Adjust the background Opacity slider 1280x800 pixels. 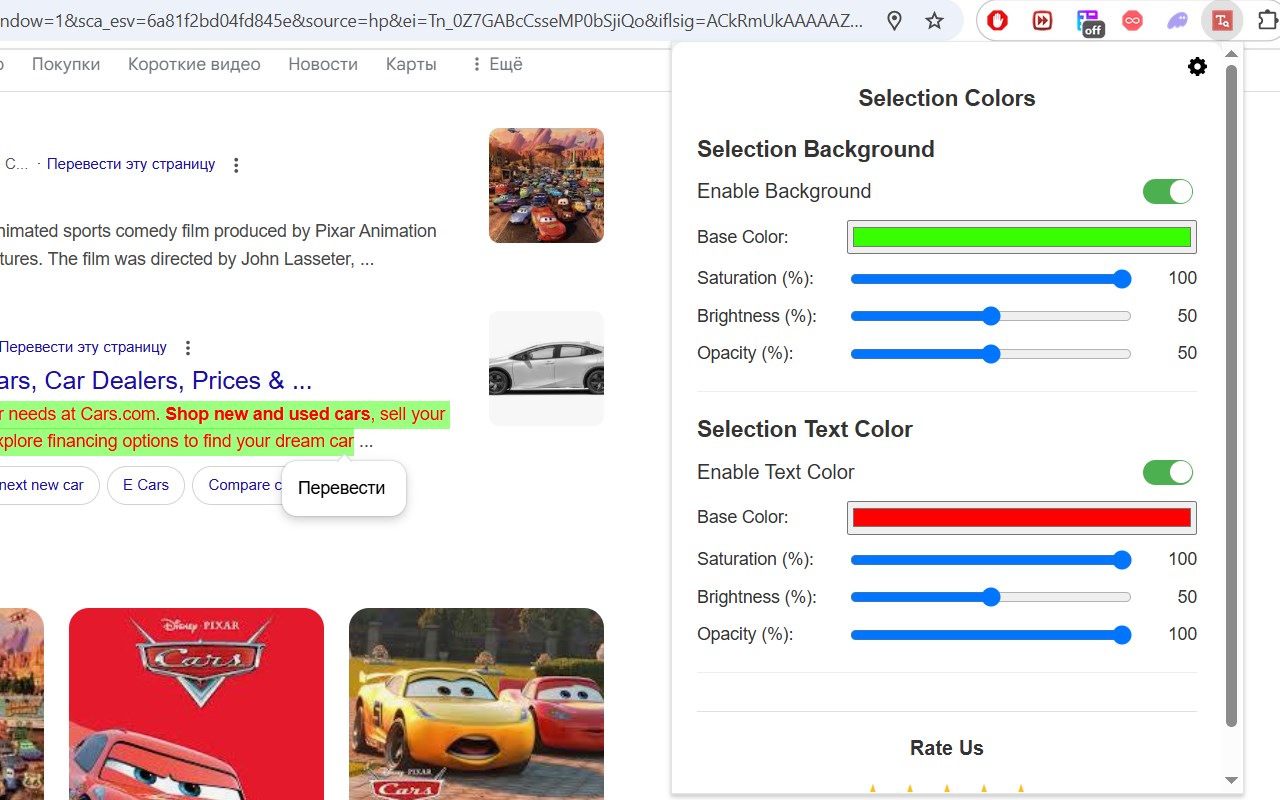tap(991, 354)
